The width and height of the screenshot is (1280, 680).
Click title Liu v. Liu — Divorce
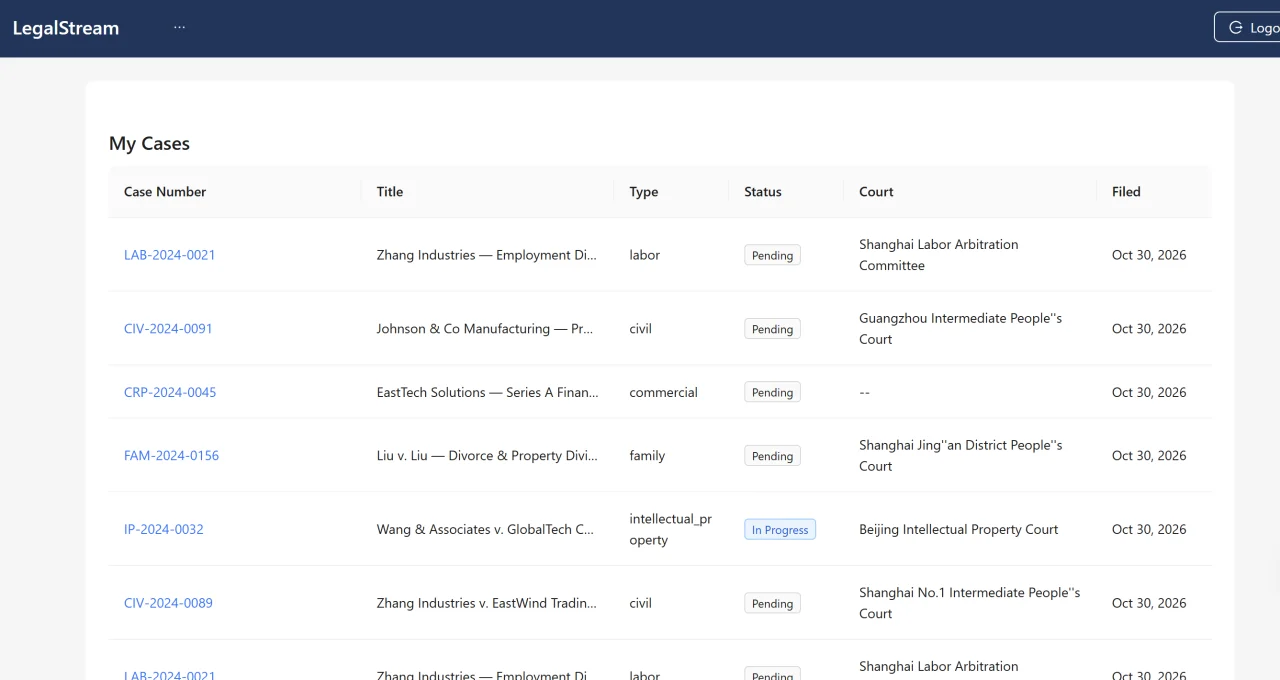487,456
